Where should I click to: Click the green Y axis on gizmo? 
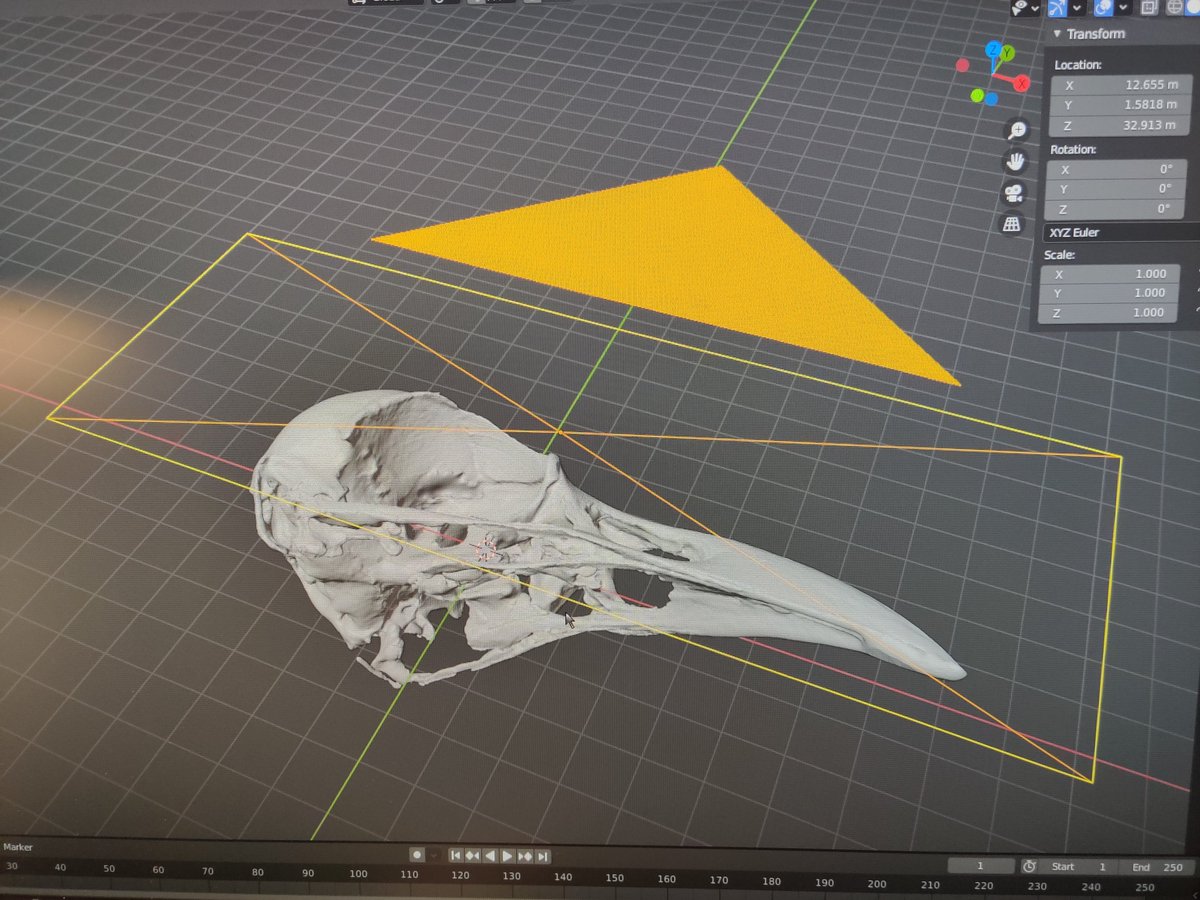[1007, 53]
